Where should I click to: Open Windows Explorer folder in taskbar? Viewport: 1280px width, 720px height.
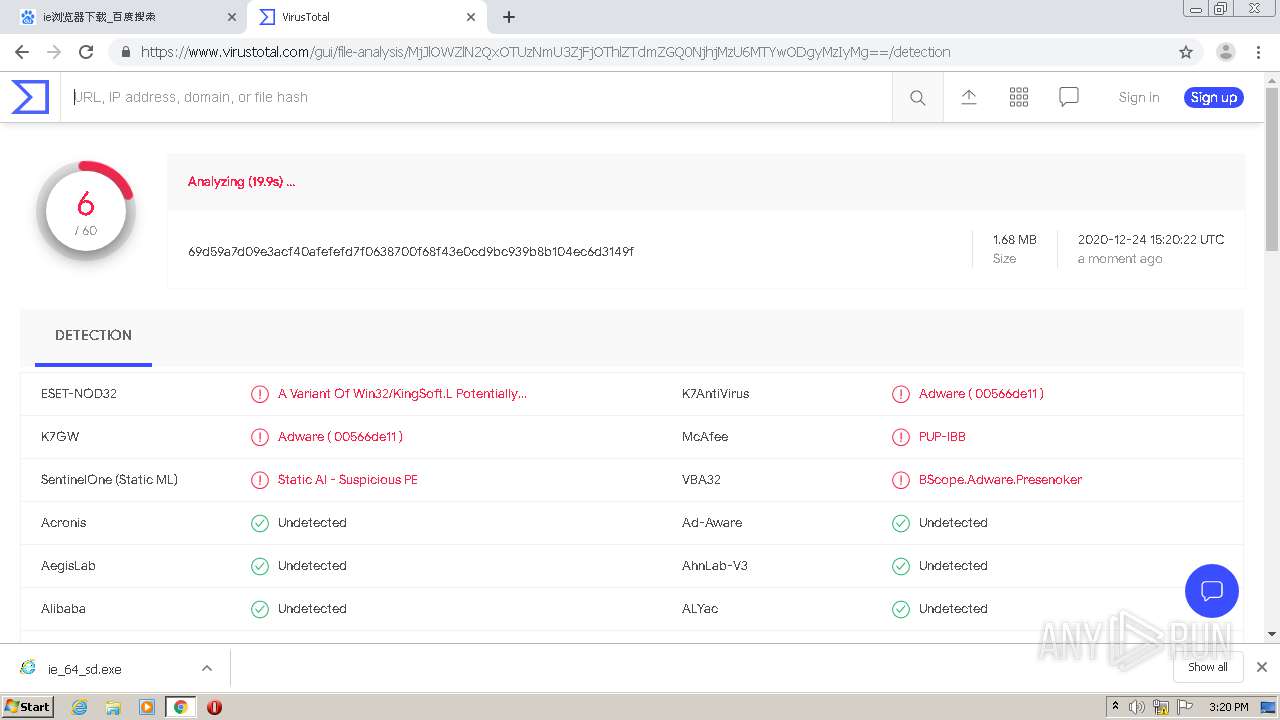pos(113,707)
